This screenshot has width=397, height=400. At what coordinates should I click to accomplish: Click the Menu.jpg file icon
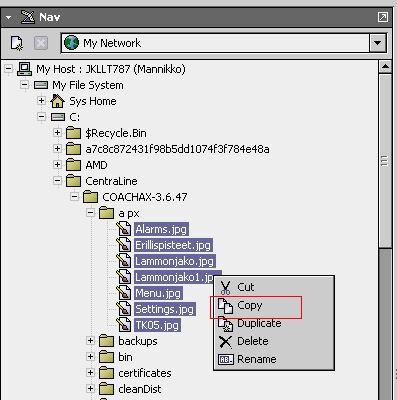(x=124, y=293)
